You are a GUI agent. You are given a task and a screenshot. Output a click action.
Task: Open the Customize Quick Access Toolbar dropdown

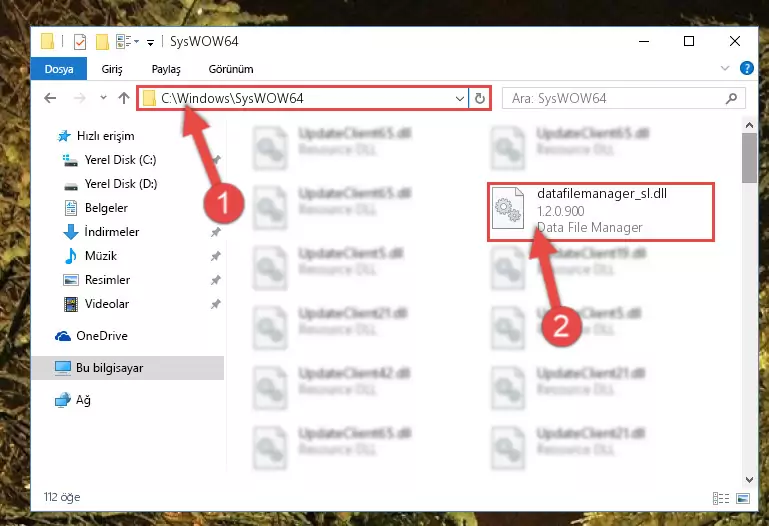click(x=151, y=43)
